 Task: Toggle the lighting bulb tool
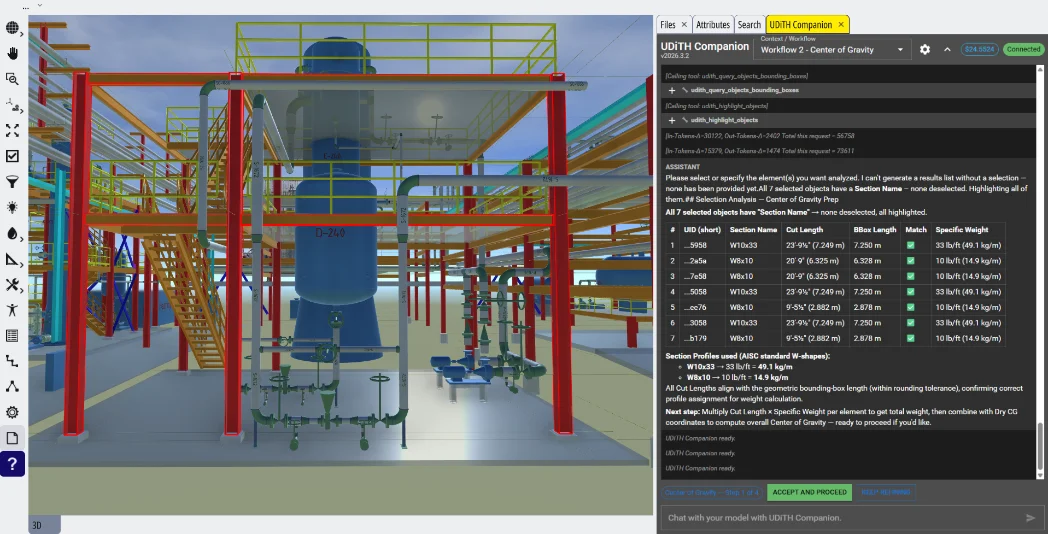[x=12, y=207]
